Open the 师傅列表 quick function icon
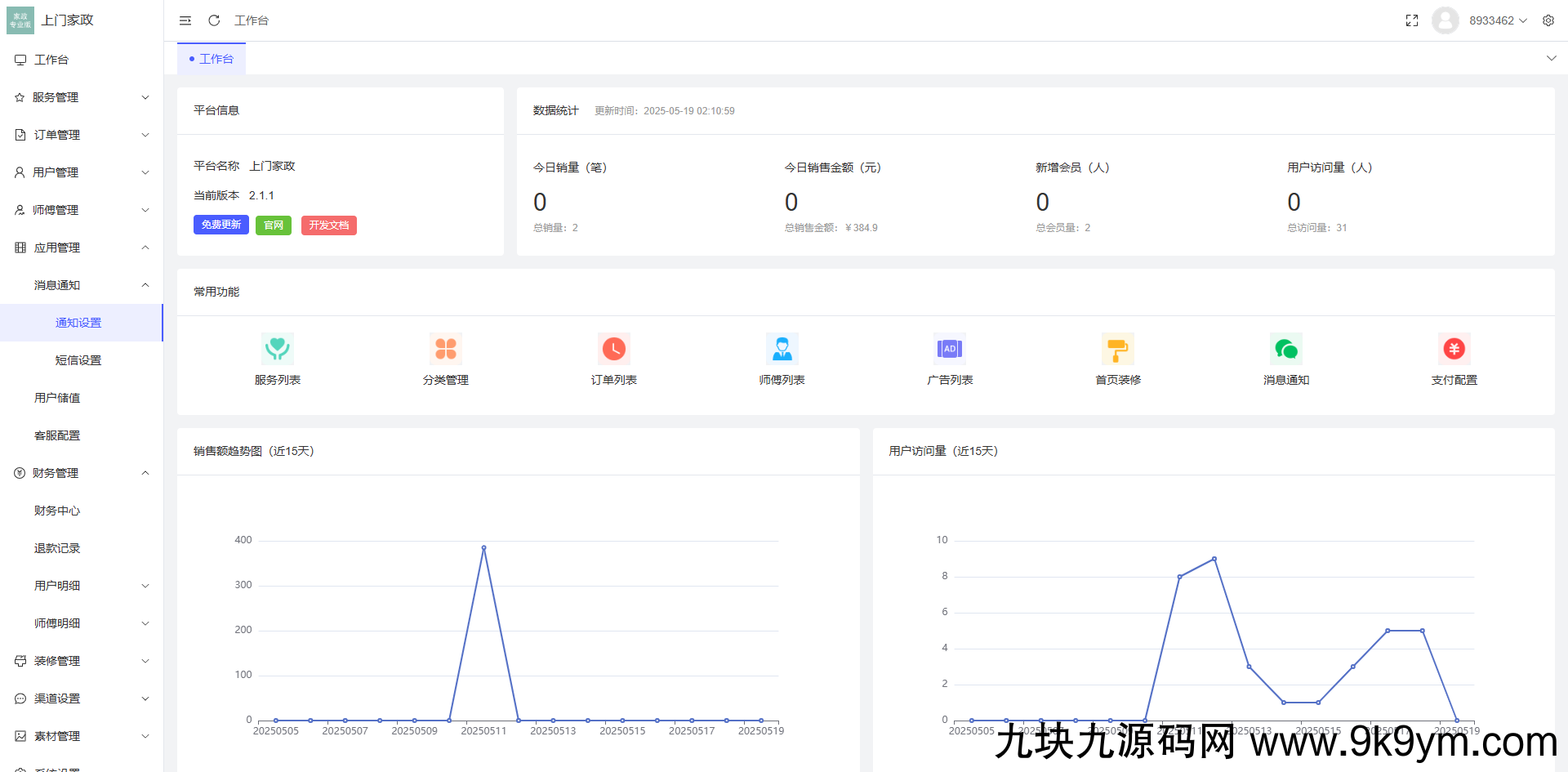The width and height of the screenshot is (1568, 772). pyautogui.click(x=782, y=349)
